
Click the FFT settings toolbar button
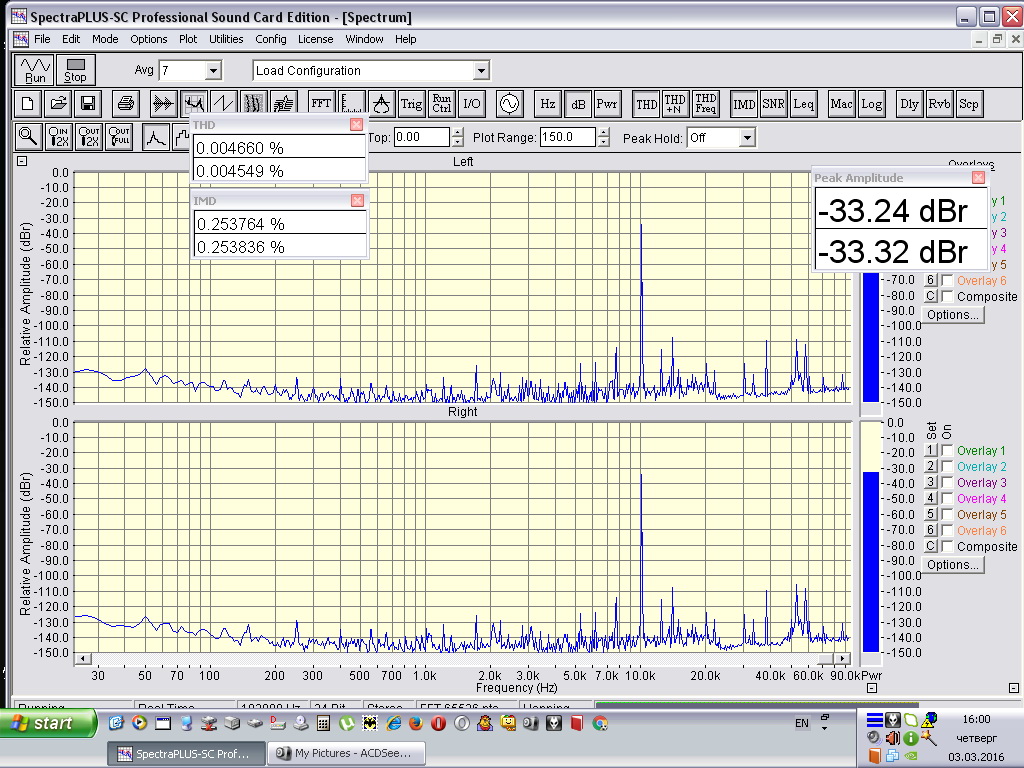point(321,103)
